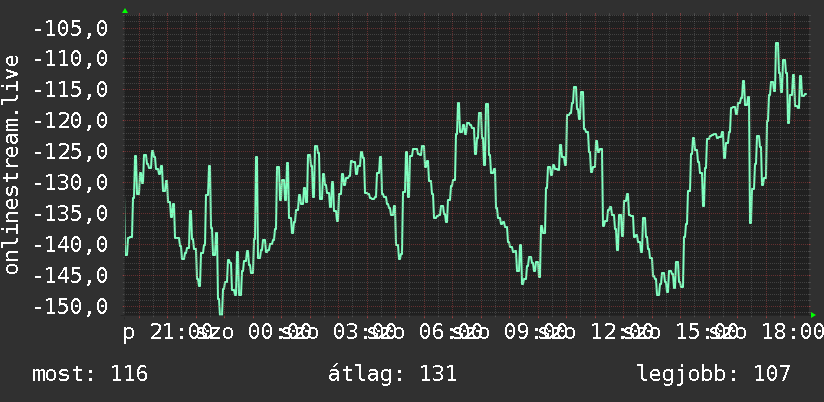Viewport: 824px width, 402px height.
Task: Click the 'átlag: 131' average value text
Action: (392, 374)
